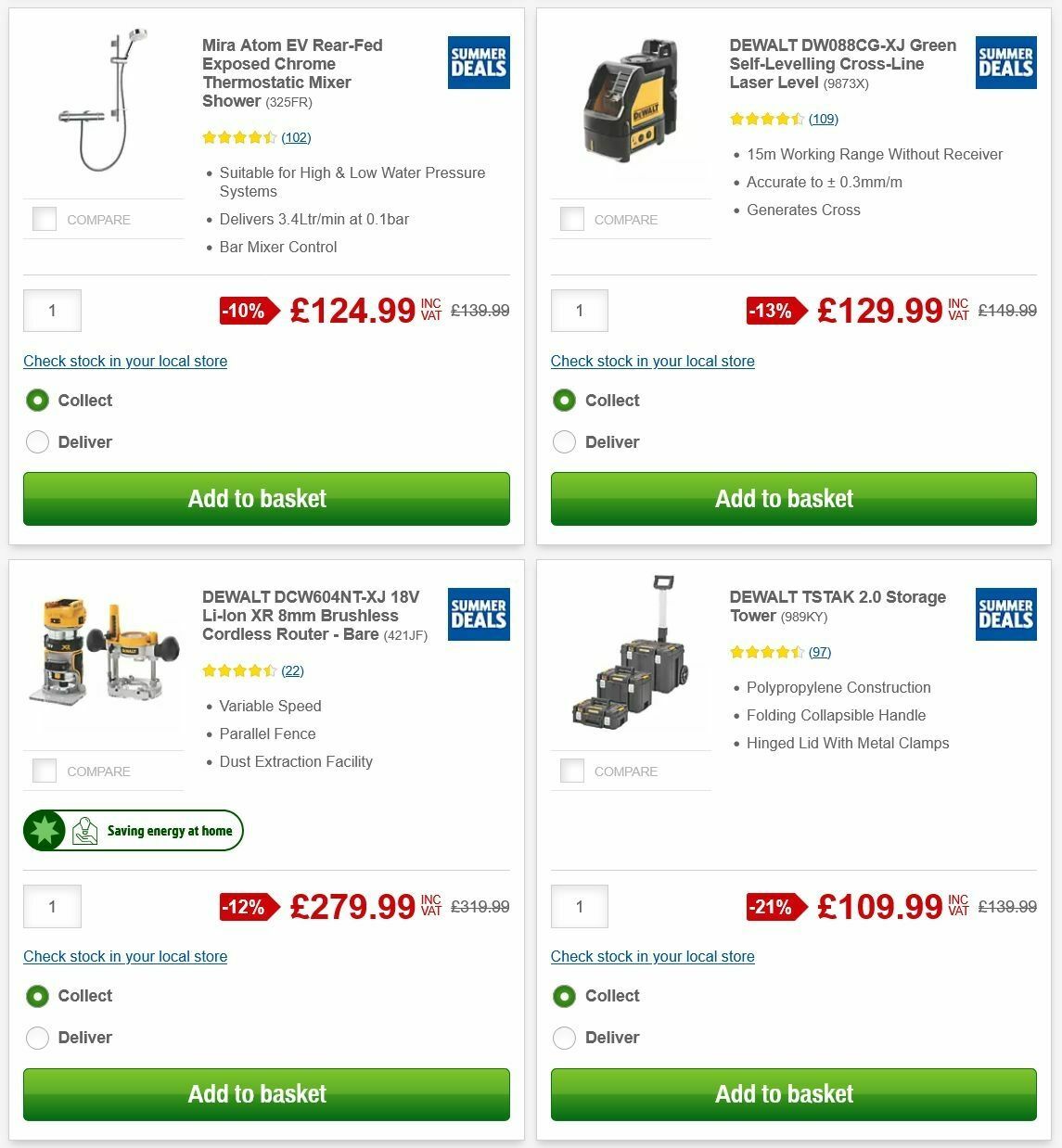
Task: Select Deliver for the DEWALT laser level
Action: tap(565, 442)
